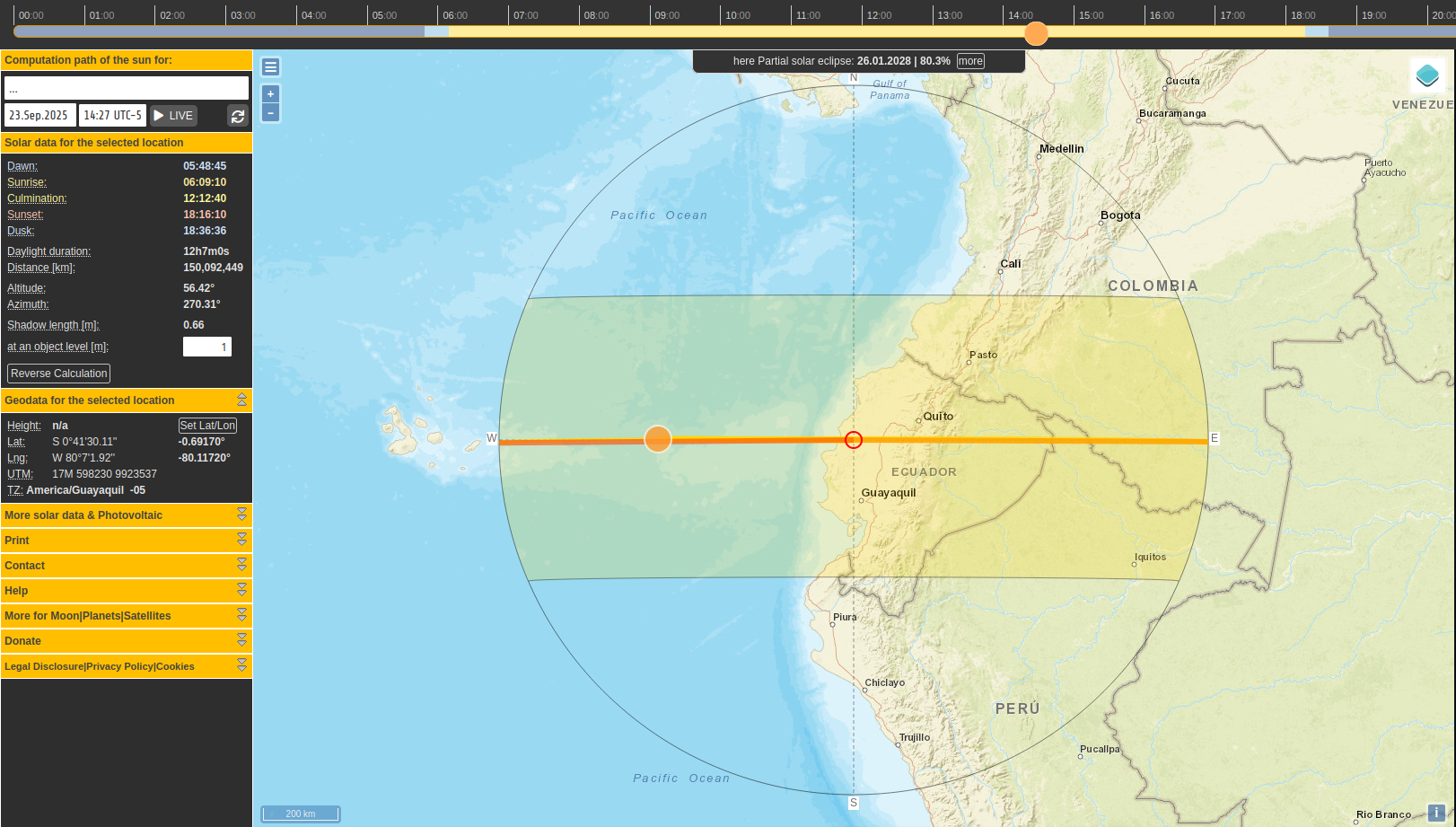Open the map layers menu icon
The image size is (1456, 827).
tap(270, 67)
